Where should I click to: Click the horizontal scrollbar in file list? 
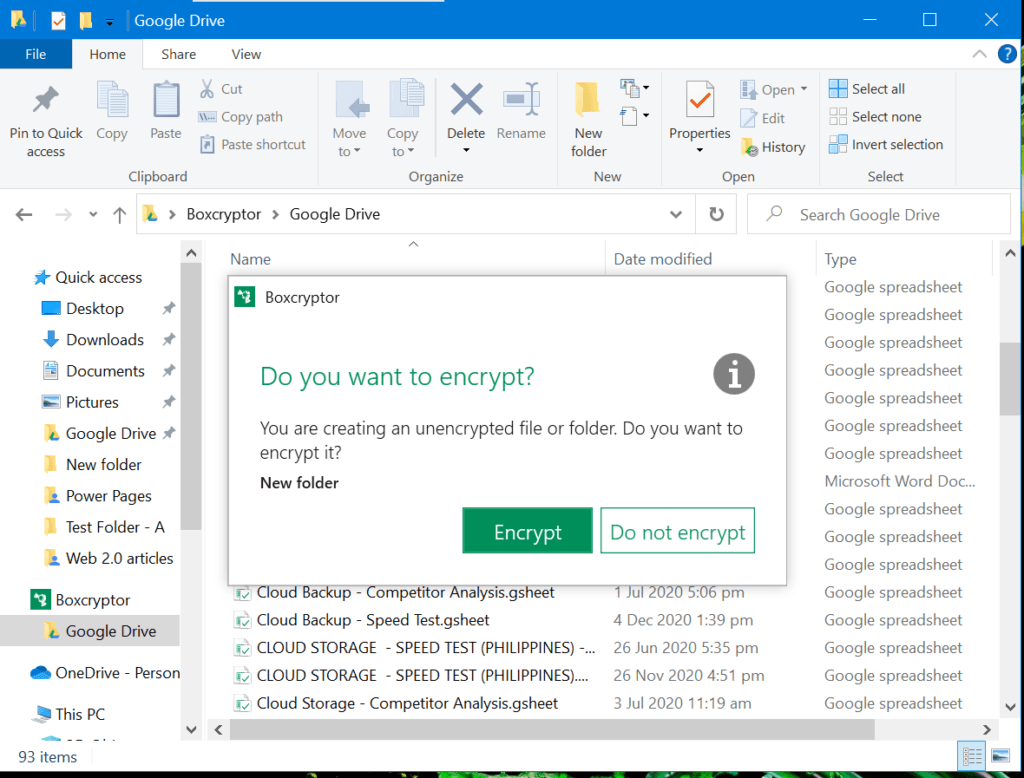552,730
